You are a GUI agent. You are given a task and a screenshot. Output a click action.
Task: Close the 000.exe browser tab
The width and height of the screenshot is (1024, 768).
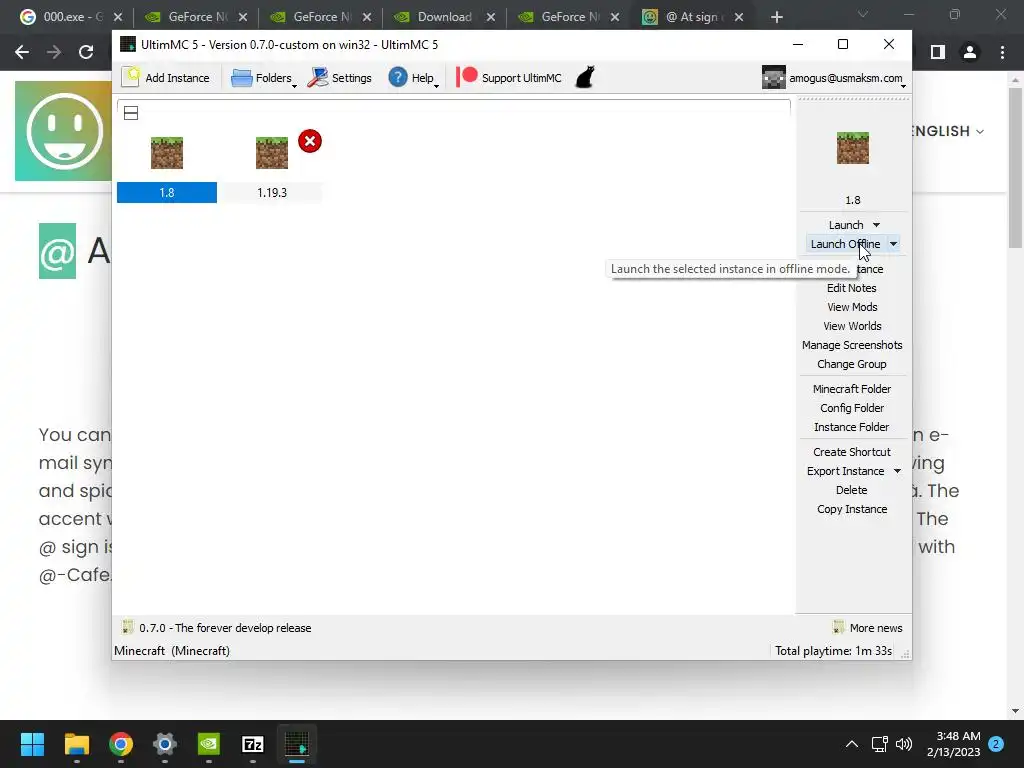pyautogui.click(x=118, y=17)
